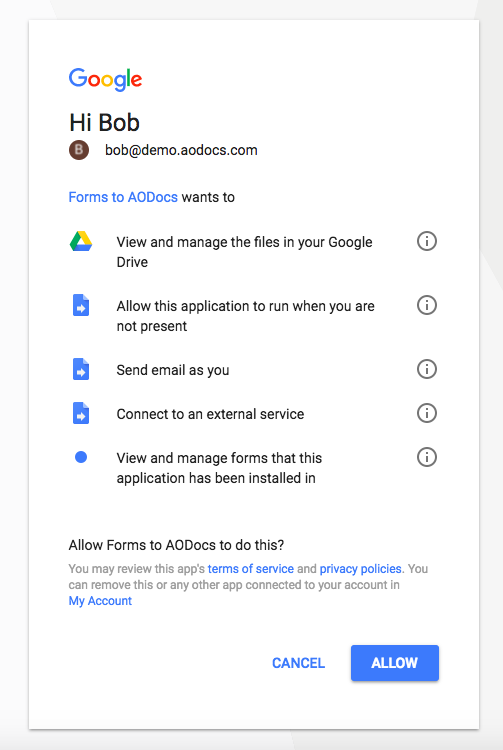The height and width of the screenshot is (750, 503).
Task: Open the privacy policies link
Action: tap(361, 569)
